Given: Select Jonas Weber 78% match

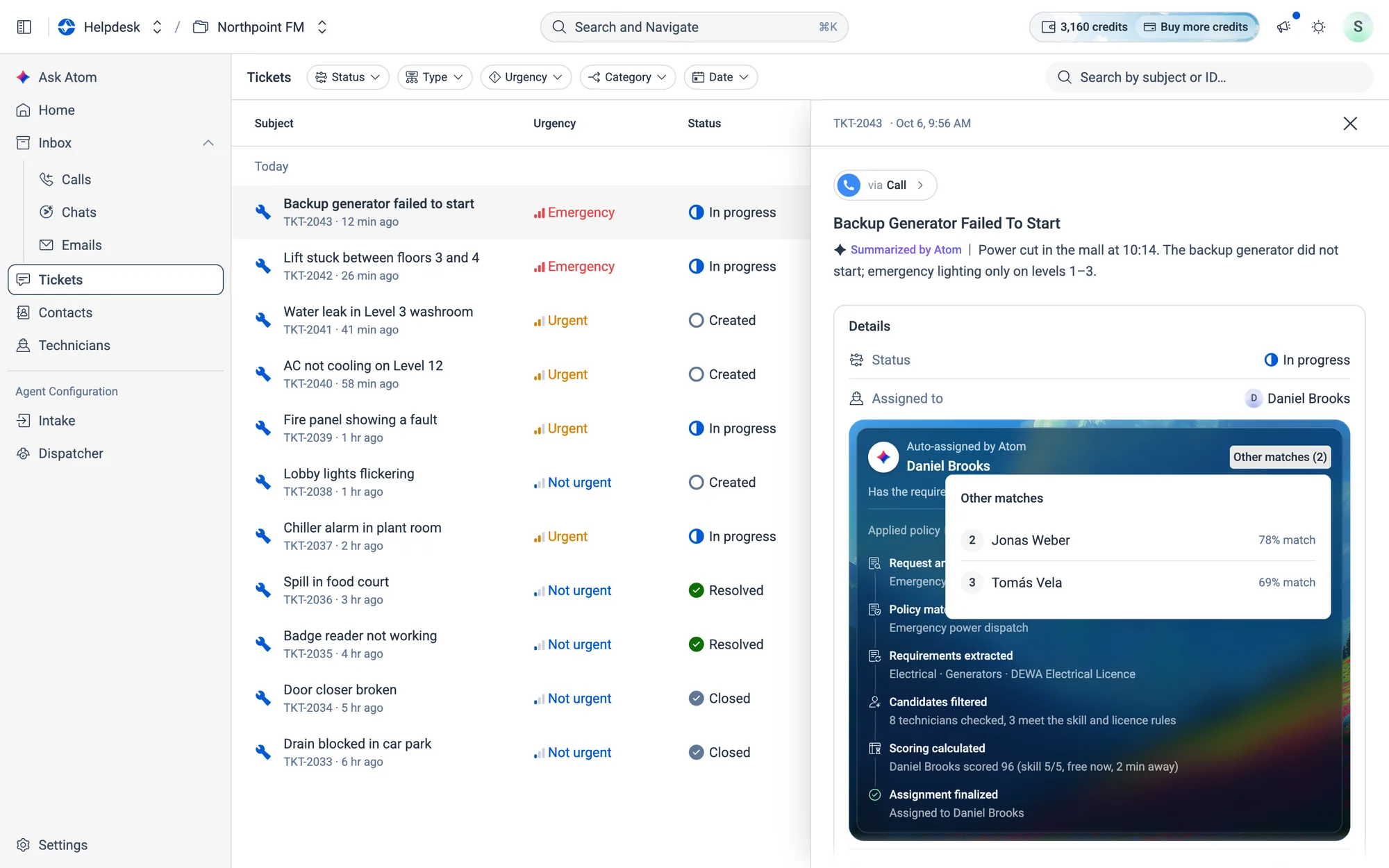Looking at the screenshot, I should coord(1138,540).
